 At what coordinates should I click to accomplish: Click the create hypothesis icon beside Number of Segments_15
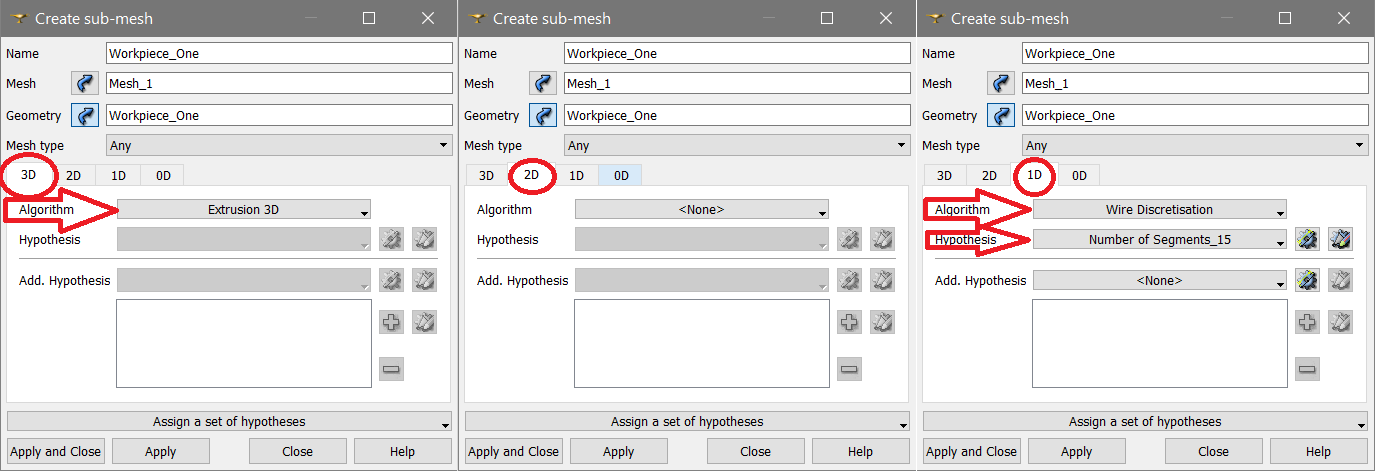[x=1307, y=239]
